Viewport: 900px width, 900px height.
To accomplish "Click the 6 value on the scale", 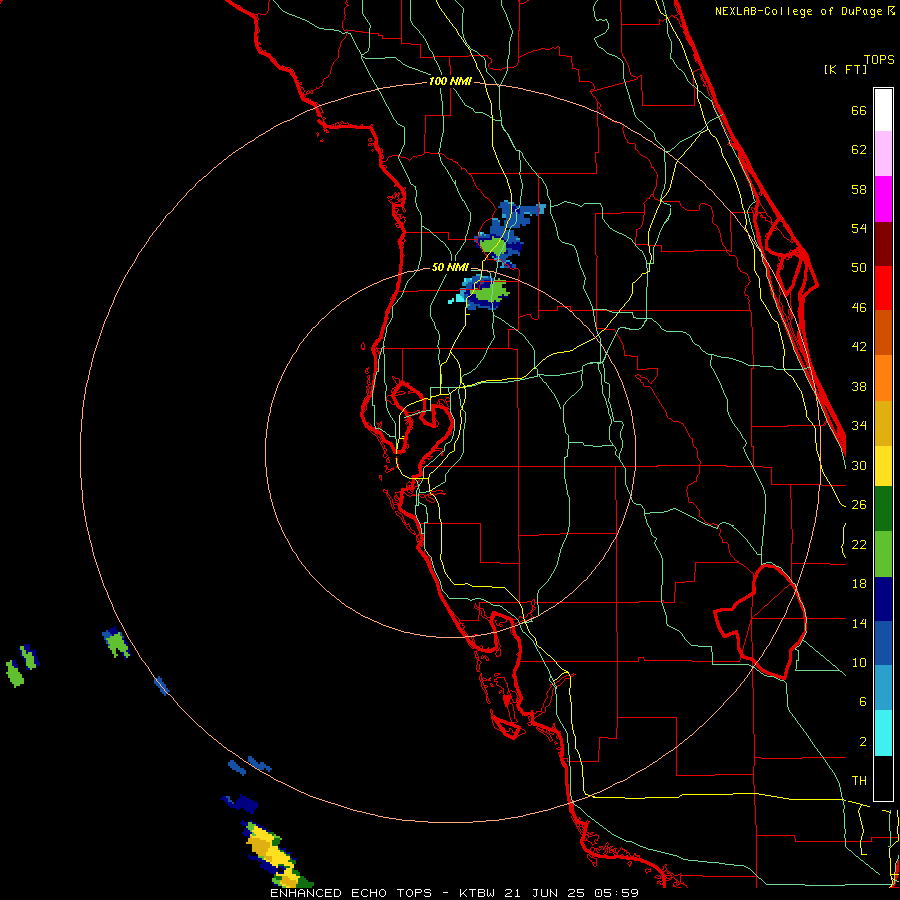I will coord(862,702).
